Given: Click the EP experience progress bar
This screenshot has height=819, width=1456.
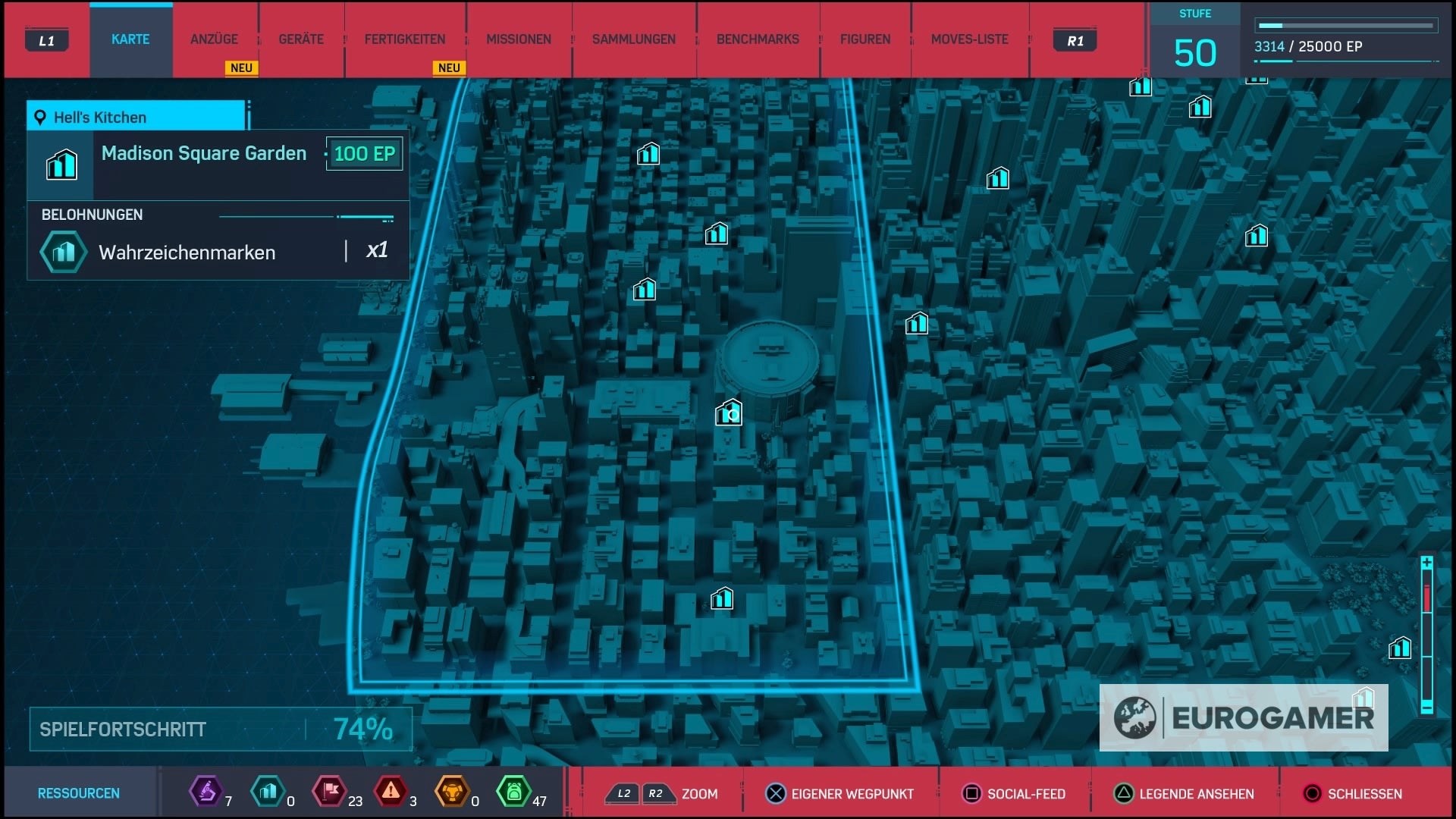Looking at the screenshot, I should (1346, 26).
